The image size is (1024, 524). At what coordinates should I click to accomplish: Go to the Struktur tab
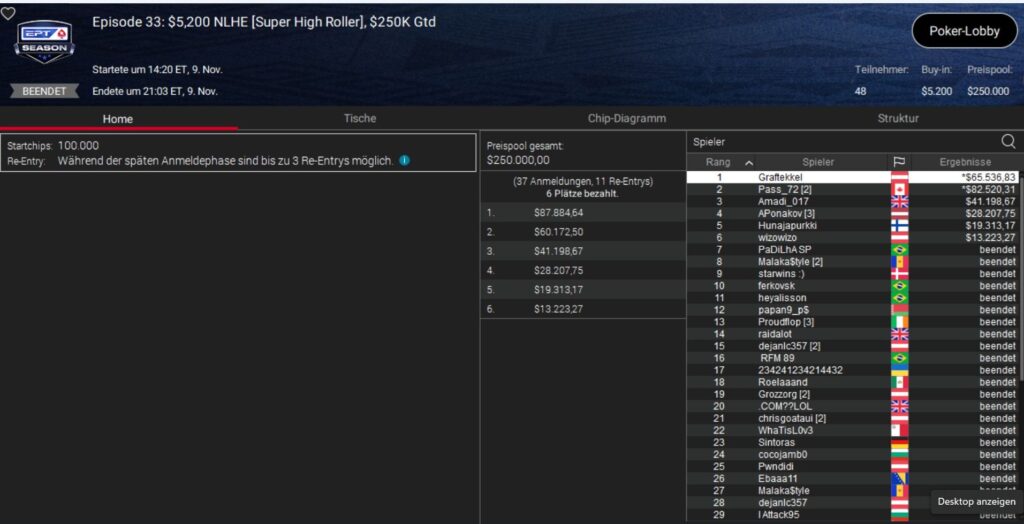(898, 118)
